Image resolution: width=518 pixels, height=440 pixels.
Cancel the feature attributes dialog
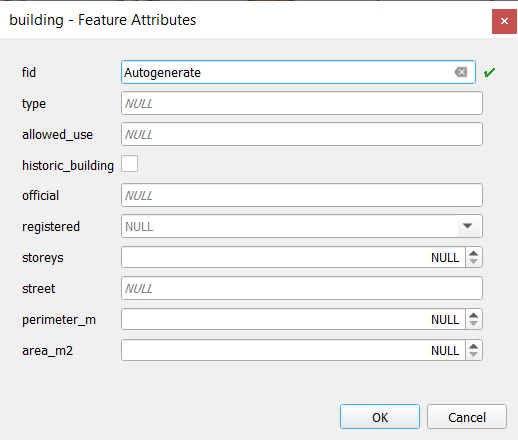pos(467,417)
